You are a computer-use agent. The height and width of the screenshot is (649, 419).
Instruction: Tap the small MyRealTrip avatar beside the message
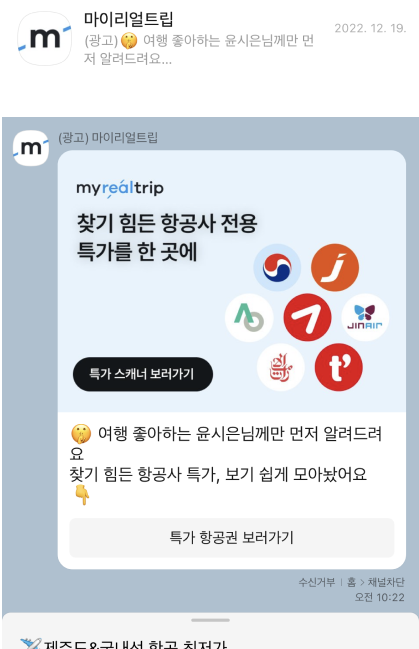[x=31, y=148]
